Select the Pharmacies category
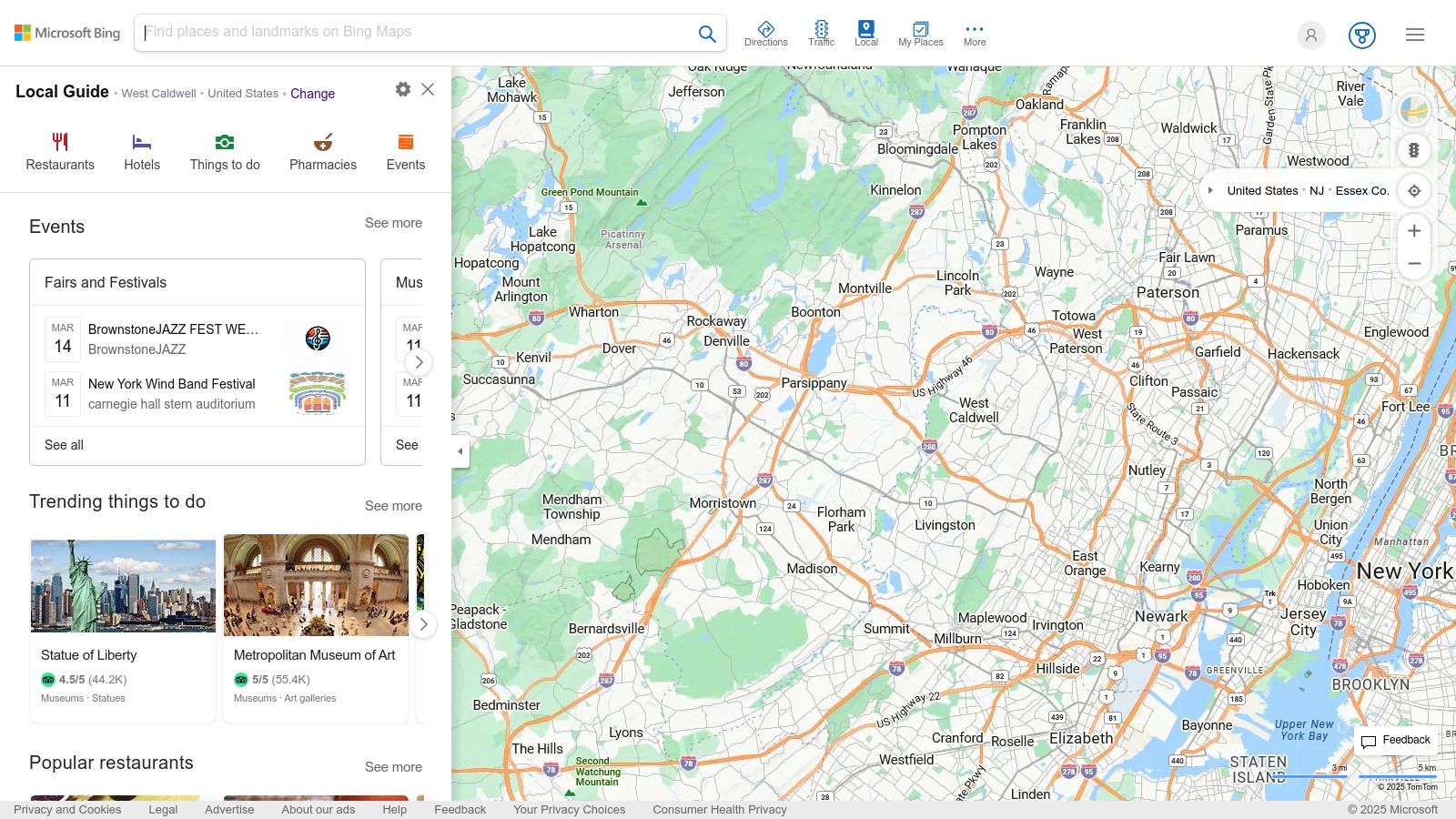 pyautogui.click(x=323, y=152)
